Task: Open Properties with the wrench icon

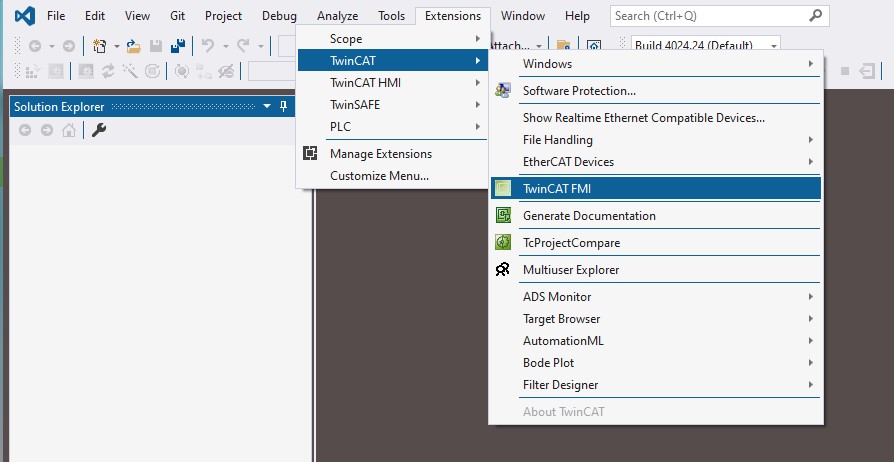Action: 99,131
